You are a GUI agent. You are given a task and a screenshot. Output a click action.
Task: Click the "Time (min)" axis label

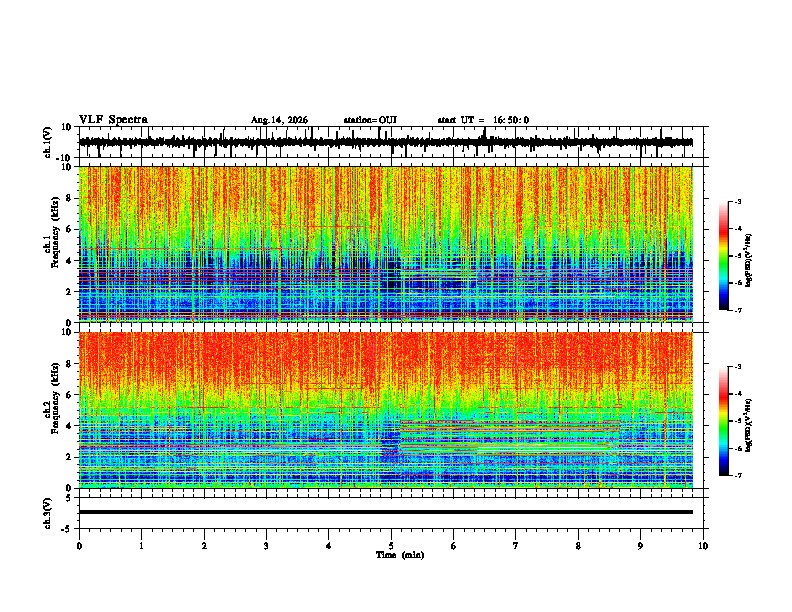(x=400, y=555)
